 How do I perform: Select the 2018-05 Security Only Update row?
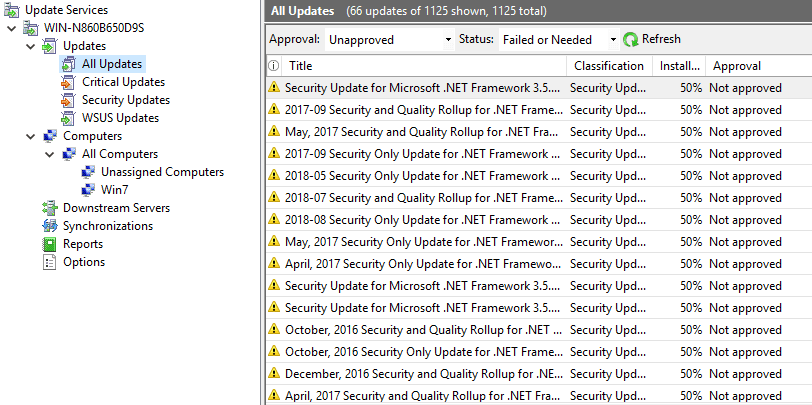[x=539, y=176]
